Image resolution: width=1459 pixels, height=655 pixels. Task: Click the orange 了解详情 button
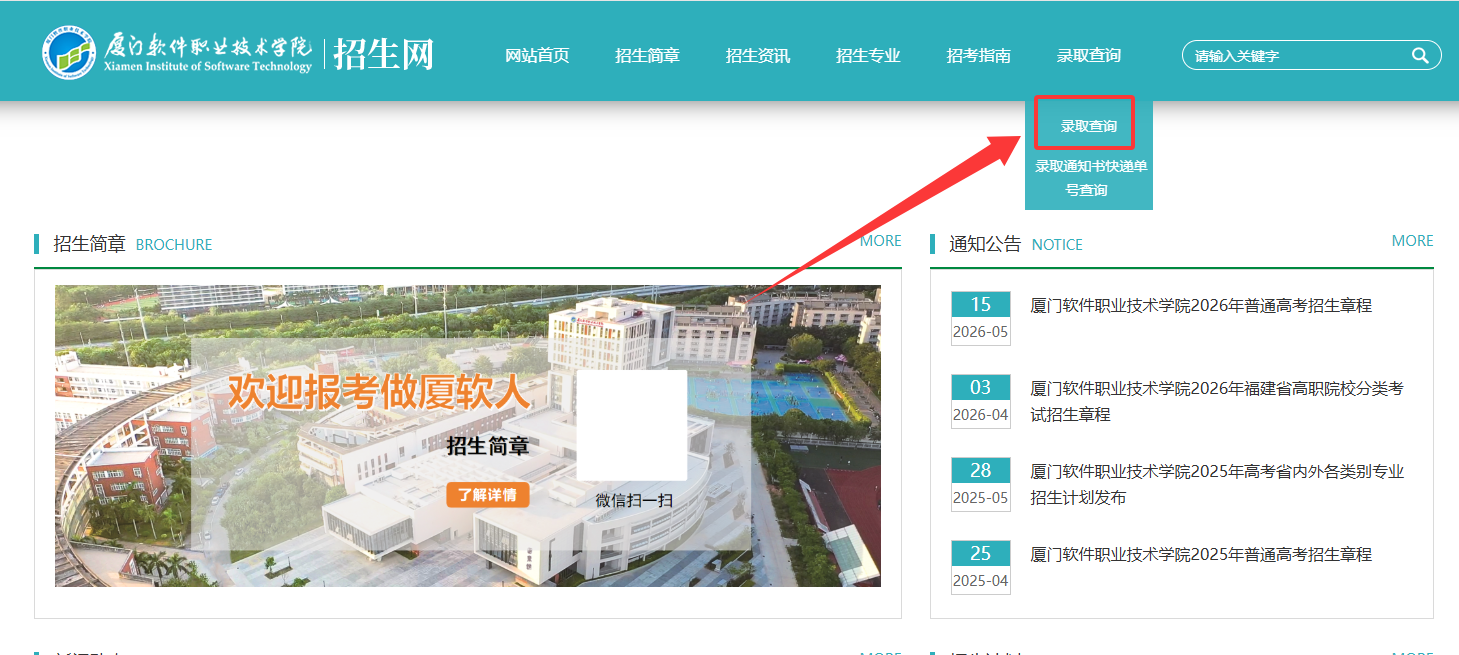click(487, 495)
